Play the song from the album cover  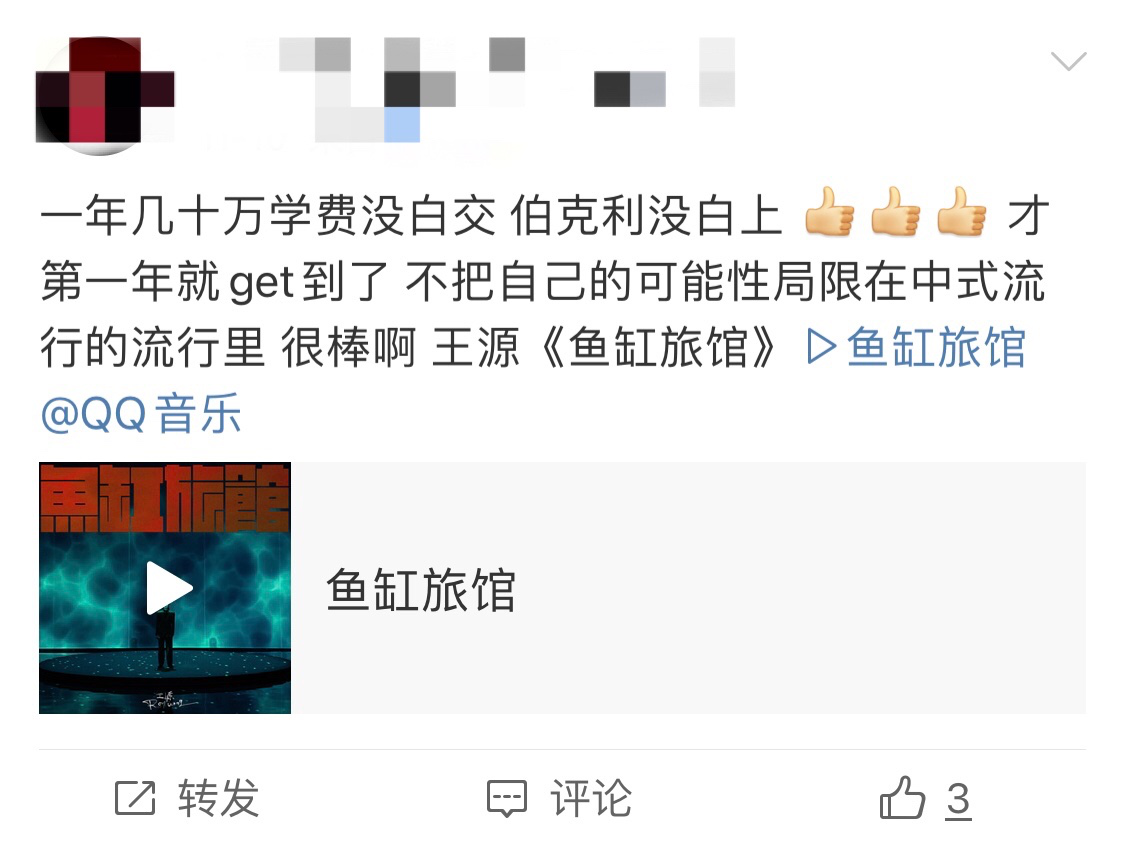(169, 588)
